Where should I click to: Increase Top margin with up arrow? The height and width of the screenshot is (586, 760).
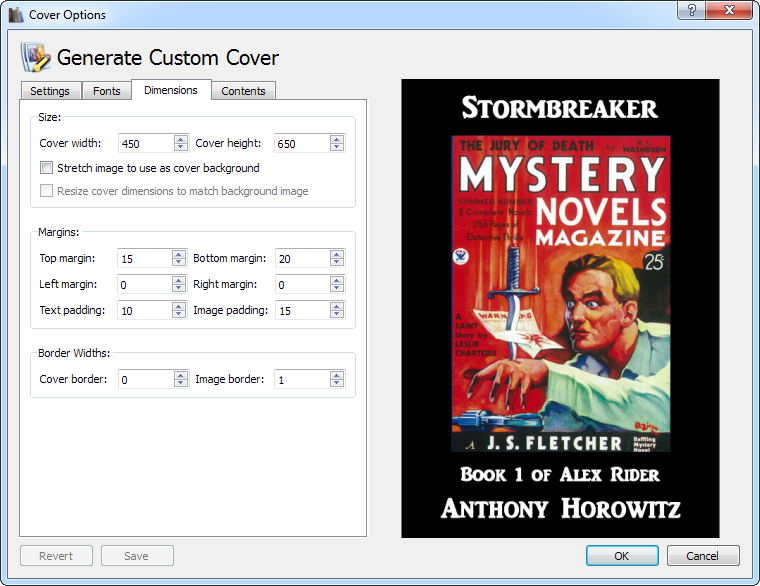tap(179, 254)
